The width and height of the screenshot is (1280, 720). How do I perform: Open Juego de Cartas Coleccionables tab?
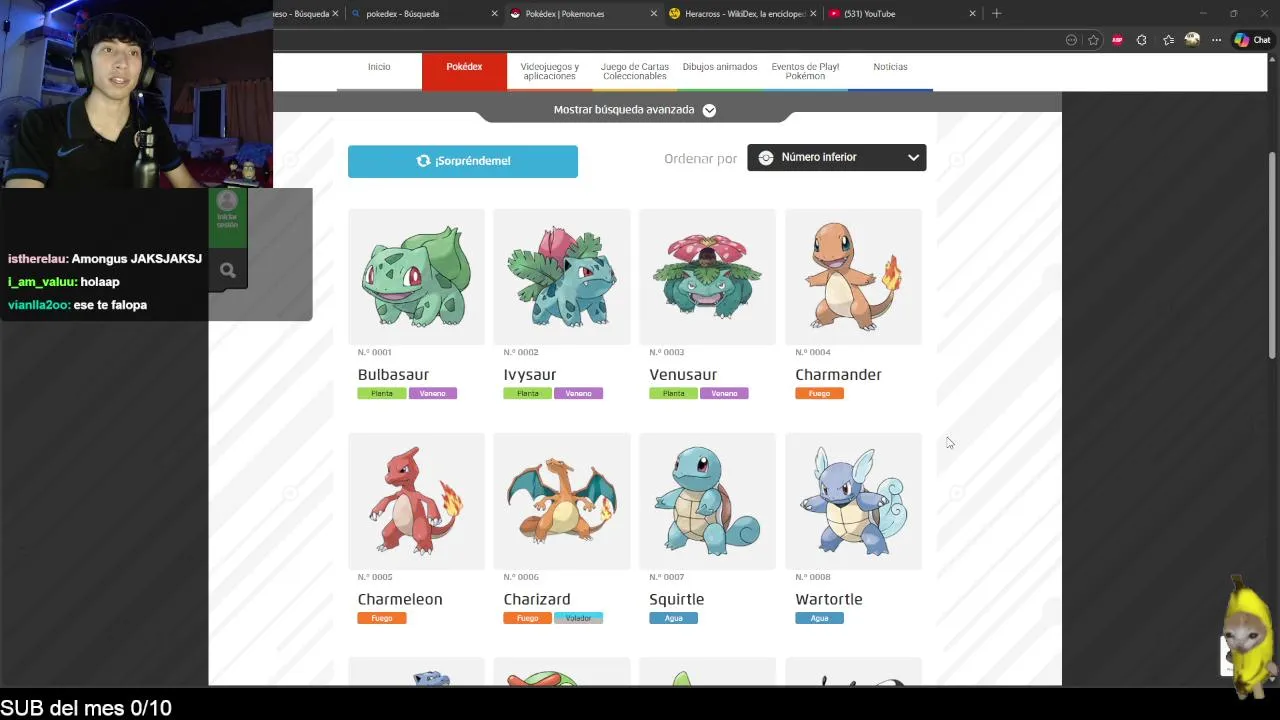click(x=634, y=72)
